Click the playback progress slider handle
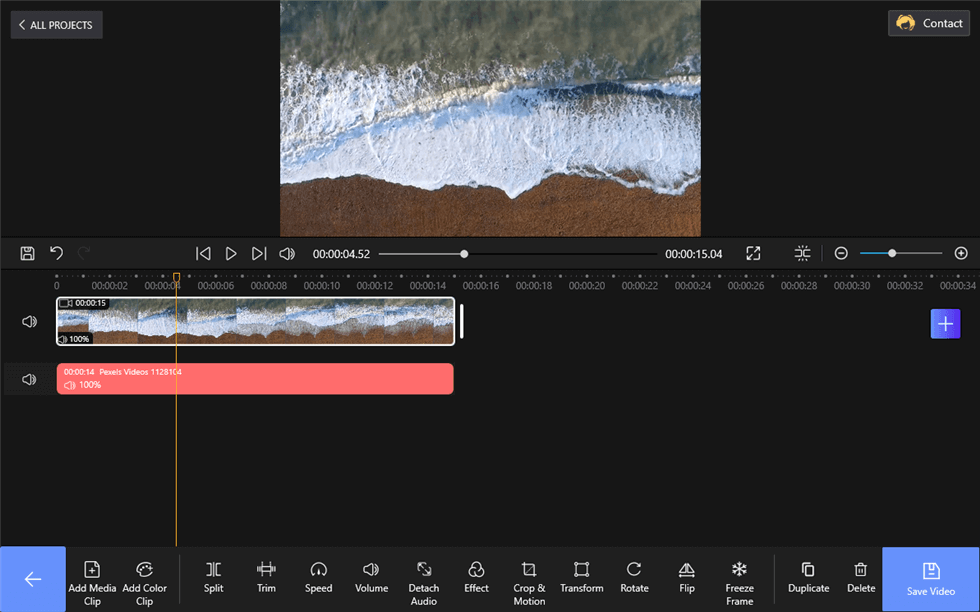 click(x=464, y=254)
